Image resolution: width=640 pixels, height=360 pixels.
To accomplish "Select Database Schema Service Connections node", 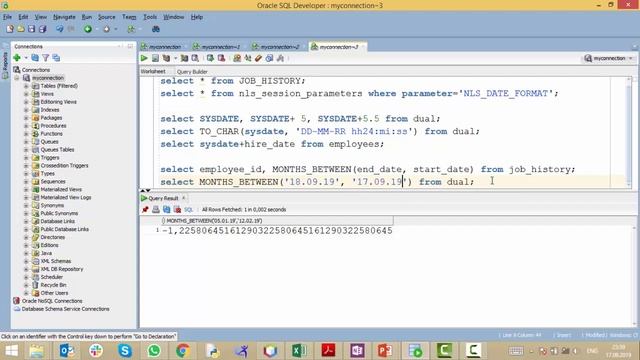I will (x=65, y=309).
